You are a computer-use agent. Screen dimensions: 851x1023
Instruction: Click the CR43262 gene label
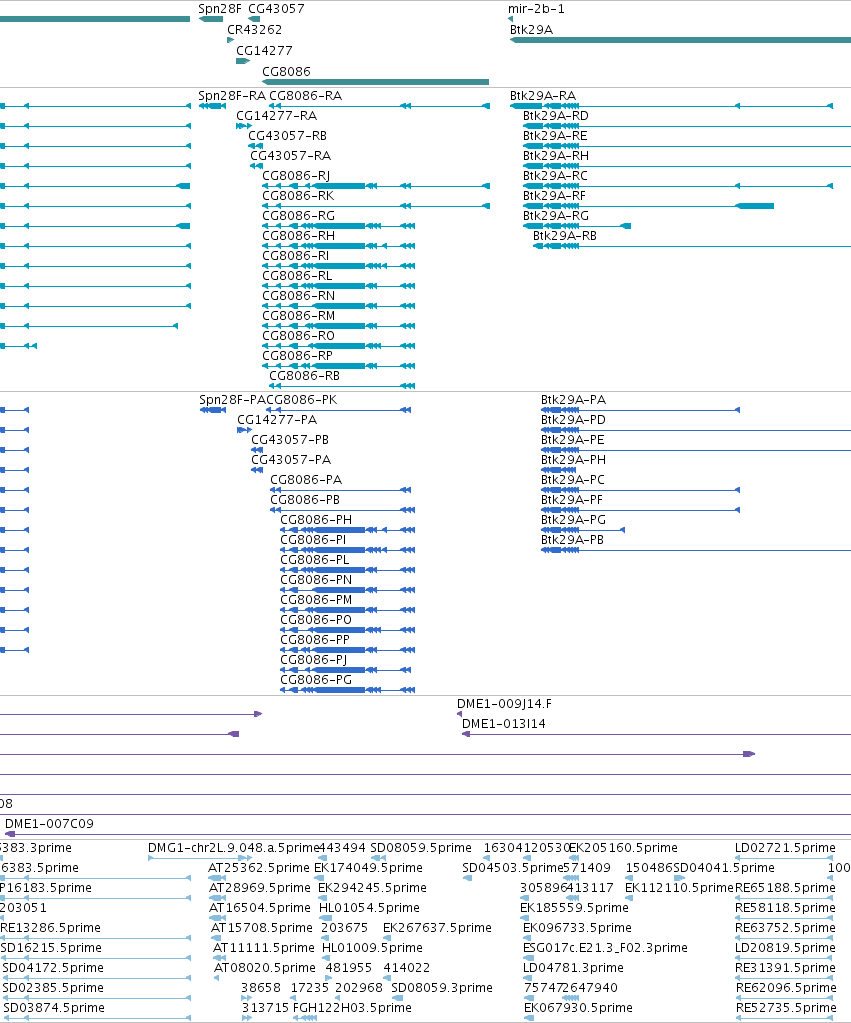pos(255,30)
